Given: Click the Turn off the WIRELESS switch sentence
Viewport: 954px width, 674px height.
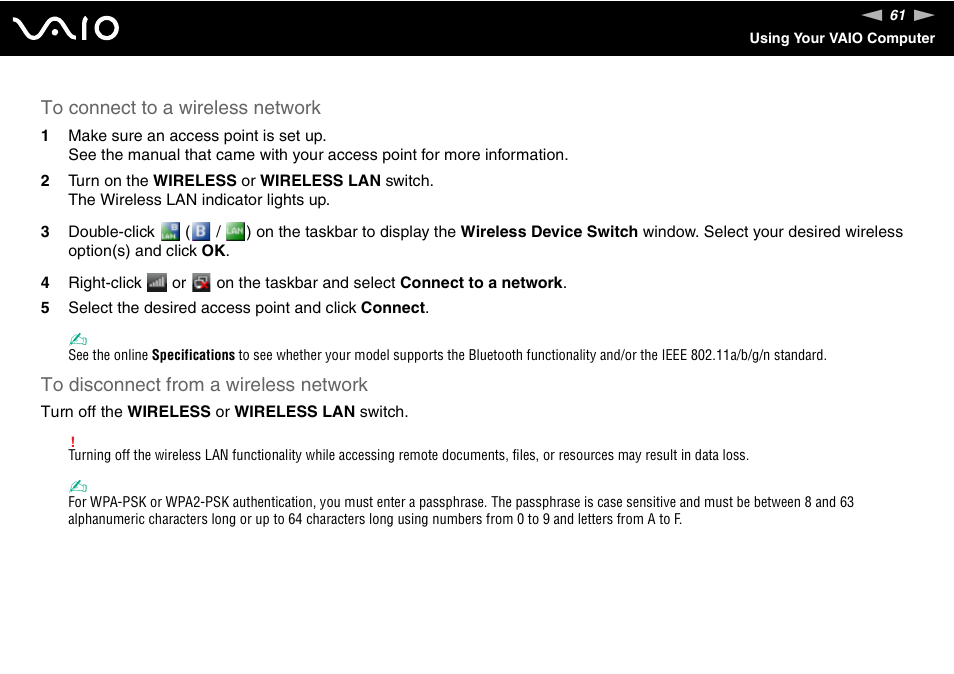Looking at the screenshot, I should click(x=225, y=412).
